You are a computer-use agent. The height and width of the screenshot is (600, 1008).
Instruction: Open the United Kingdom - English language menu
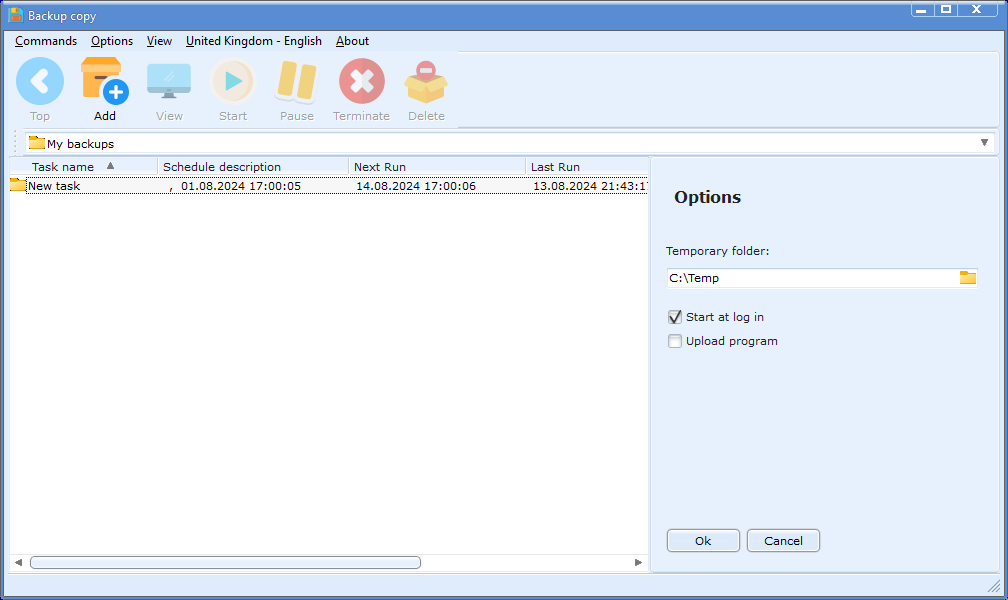coord(254,41)
